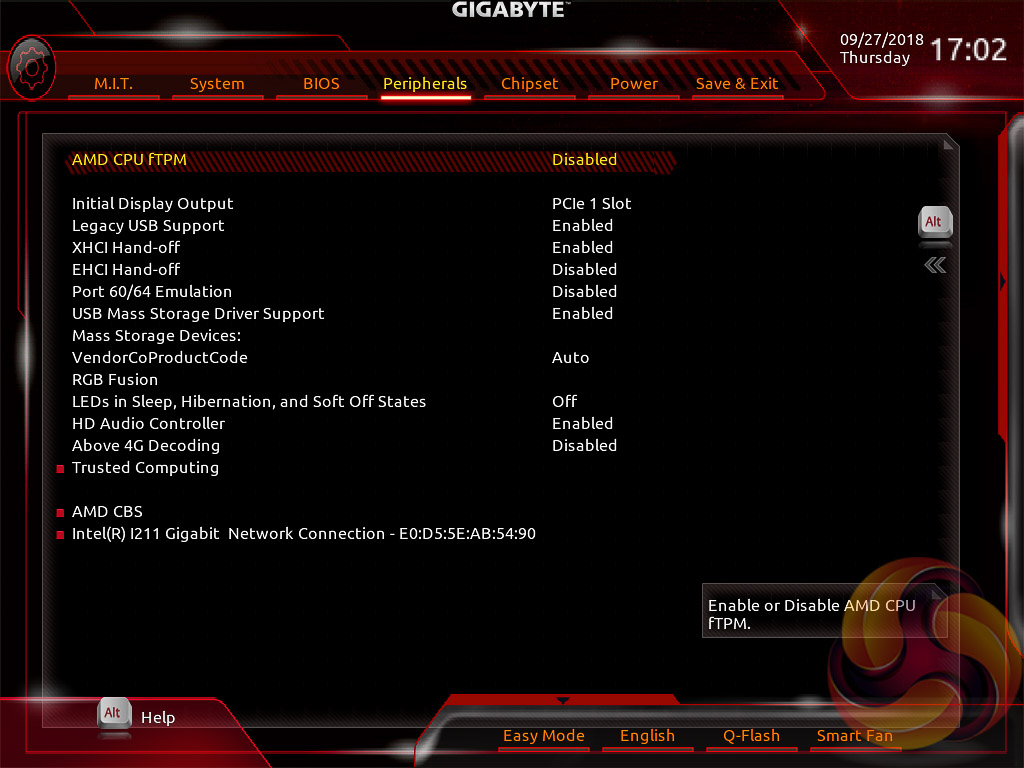Open Smart Fan settings
1024x768 pixels.
tap(855, 736)
